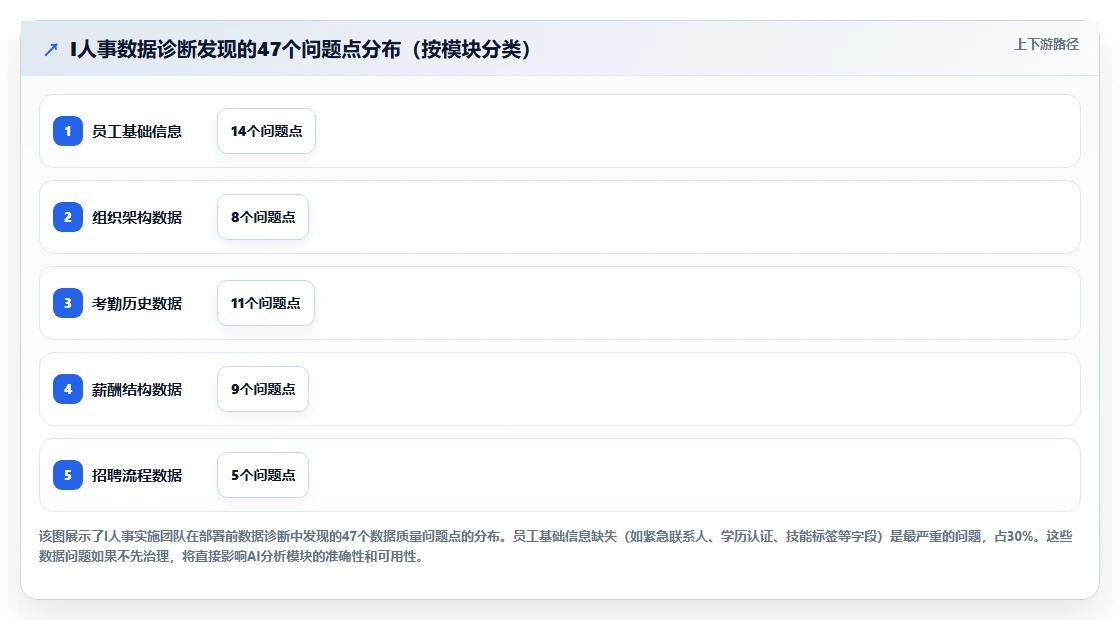Screen dimensions: 1120x620
Task: Select the 8个问题点 chip
Action: point(263,217)
